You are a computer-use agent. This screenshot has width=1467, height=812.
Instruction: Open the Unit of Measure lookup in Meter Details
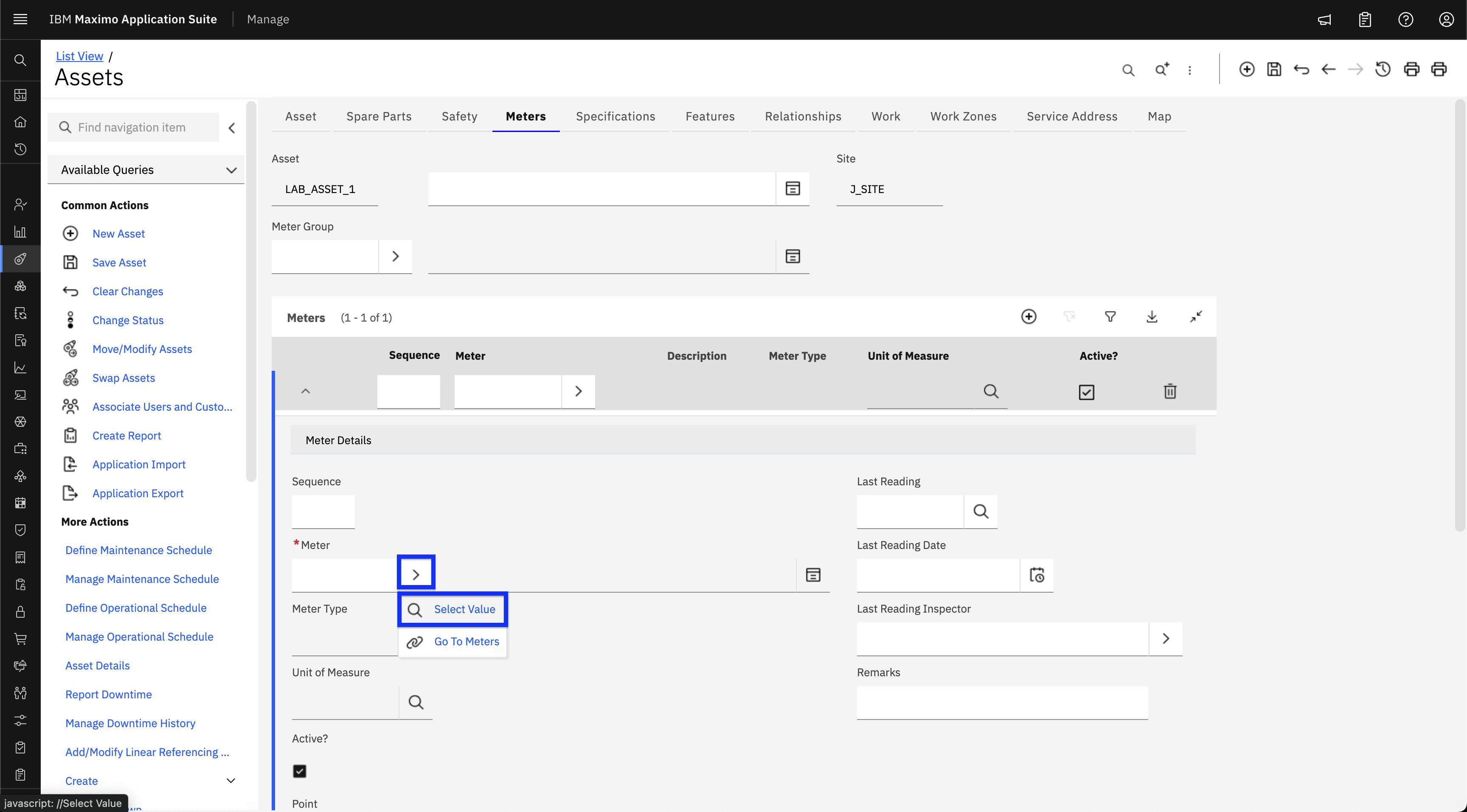(x=416, y=703)
